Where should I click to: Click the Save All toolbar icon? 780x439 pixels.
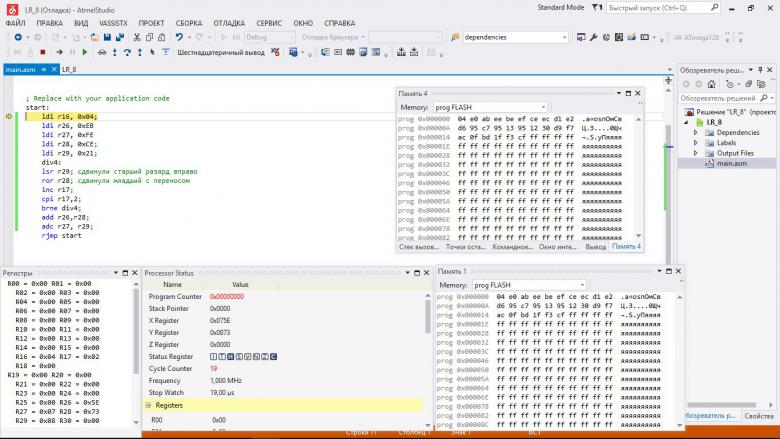(x=120, y=37)
